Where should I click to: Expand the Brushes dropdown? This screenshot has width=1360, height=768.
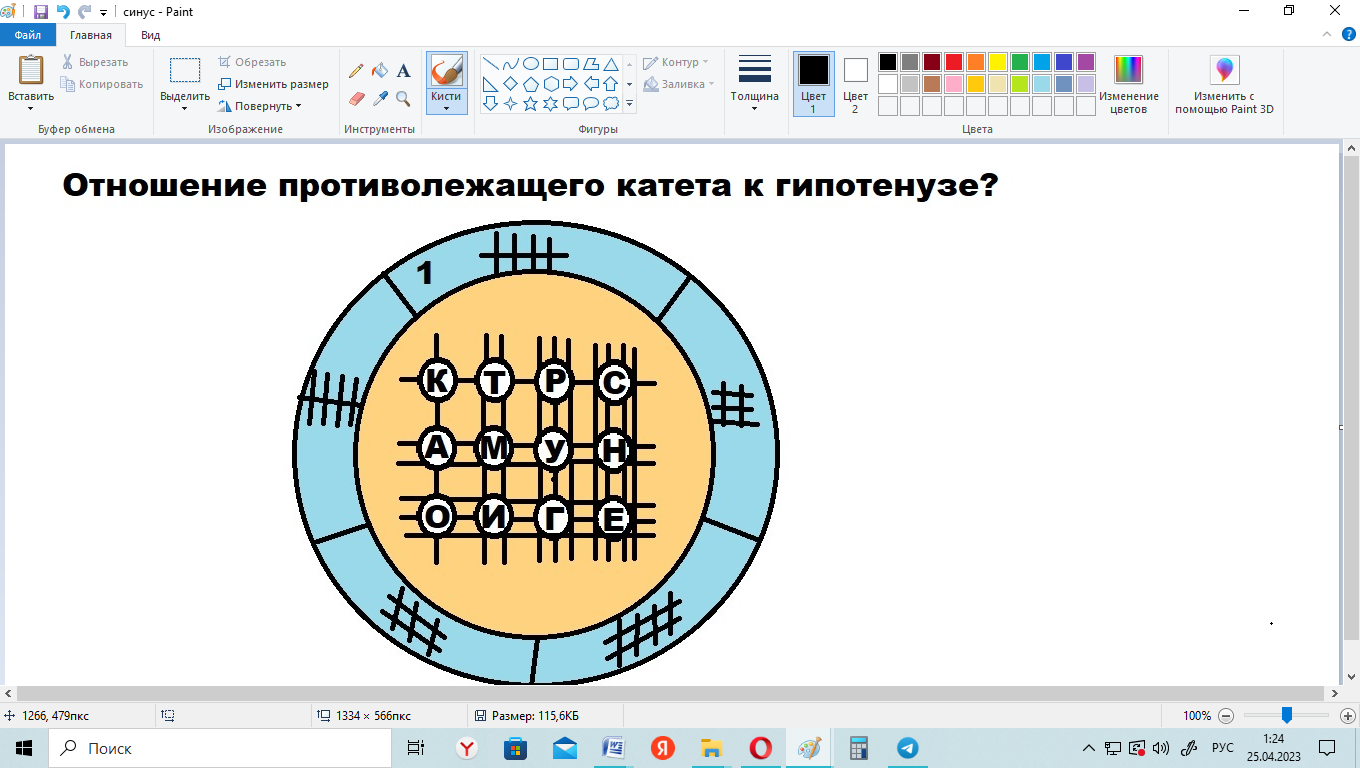[x=446, y=104]
